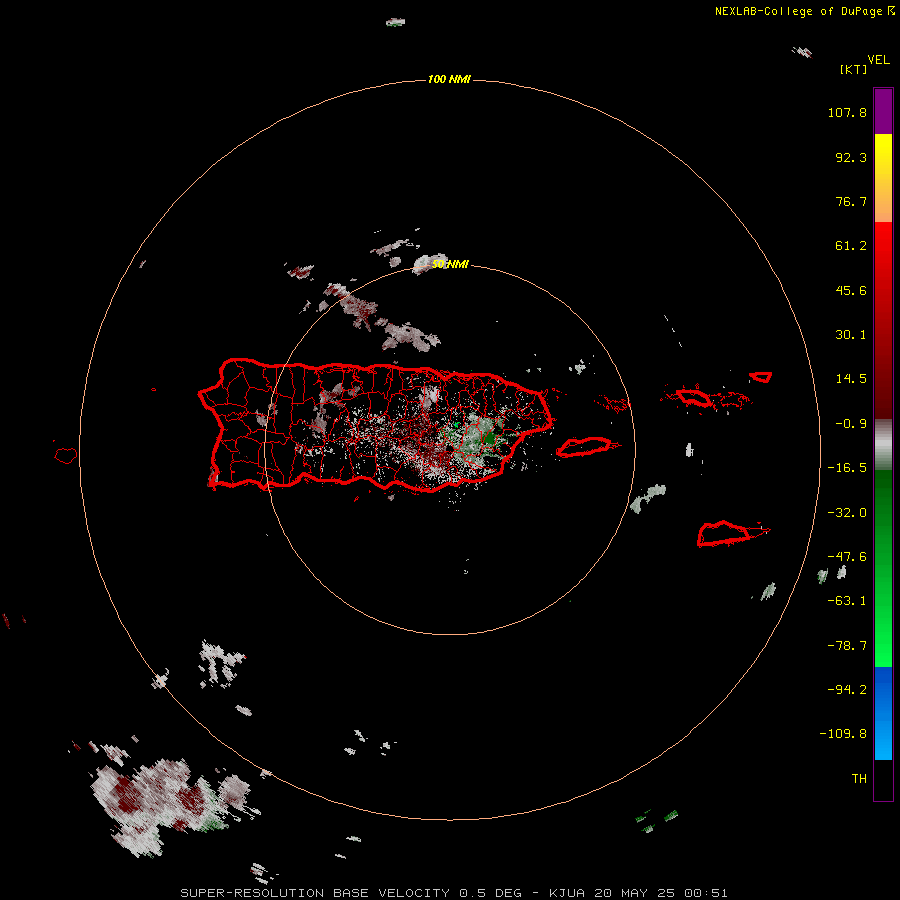This screenshot has width=900, height=900.
Task: Pick the gray segment of velocity color bar
Action: coord(883,445)
